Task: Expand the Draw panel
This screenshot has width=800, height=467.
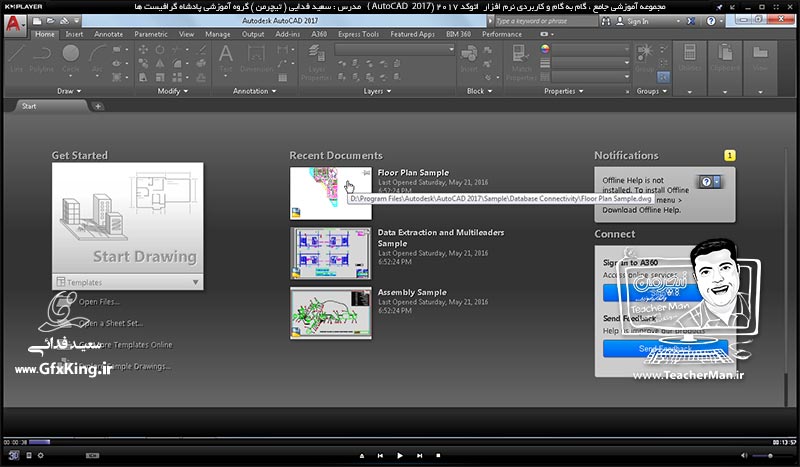Action: click(69, 91)
